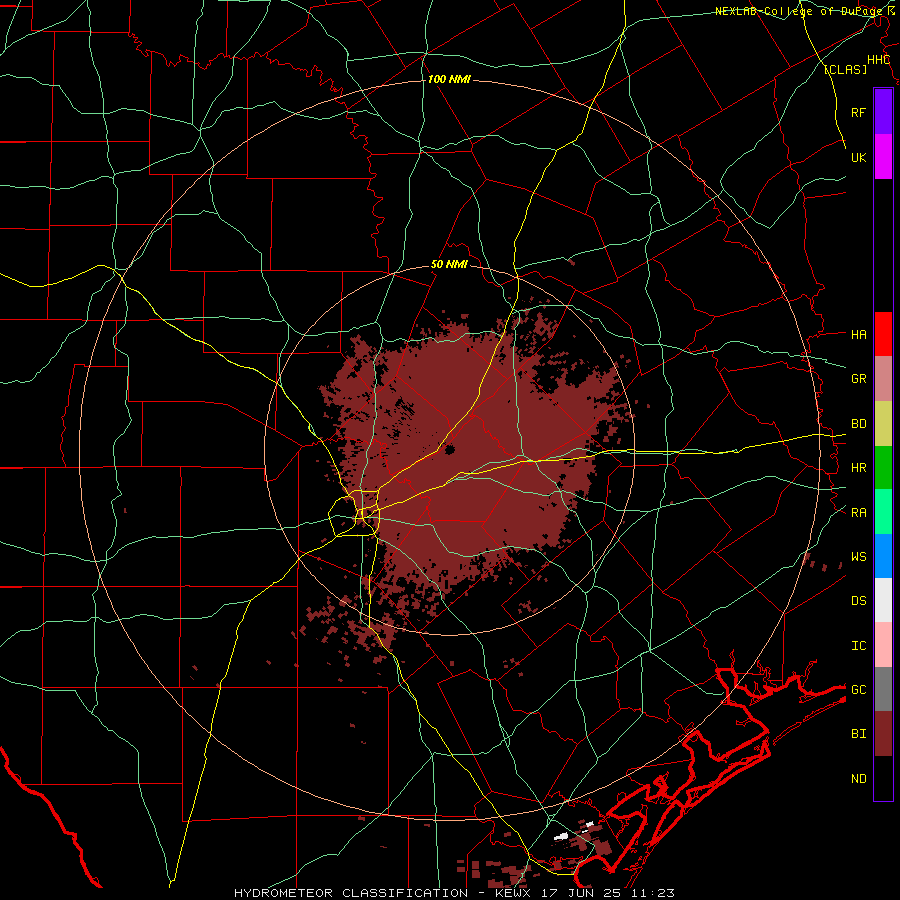The image size is (900, 900).
Task: Click the BI legend label
Action: coord(858,734)
